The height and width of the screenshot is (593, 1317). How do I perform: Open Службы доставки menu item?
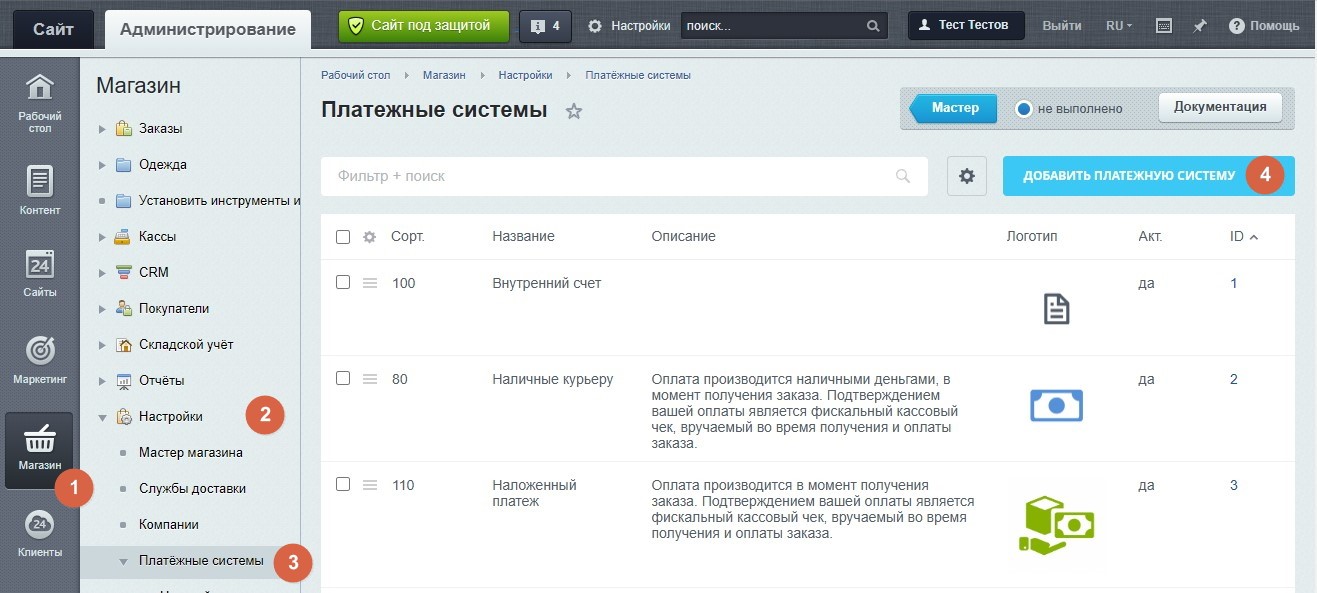click(x=192, y=489)
